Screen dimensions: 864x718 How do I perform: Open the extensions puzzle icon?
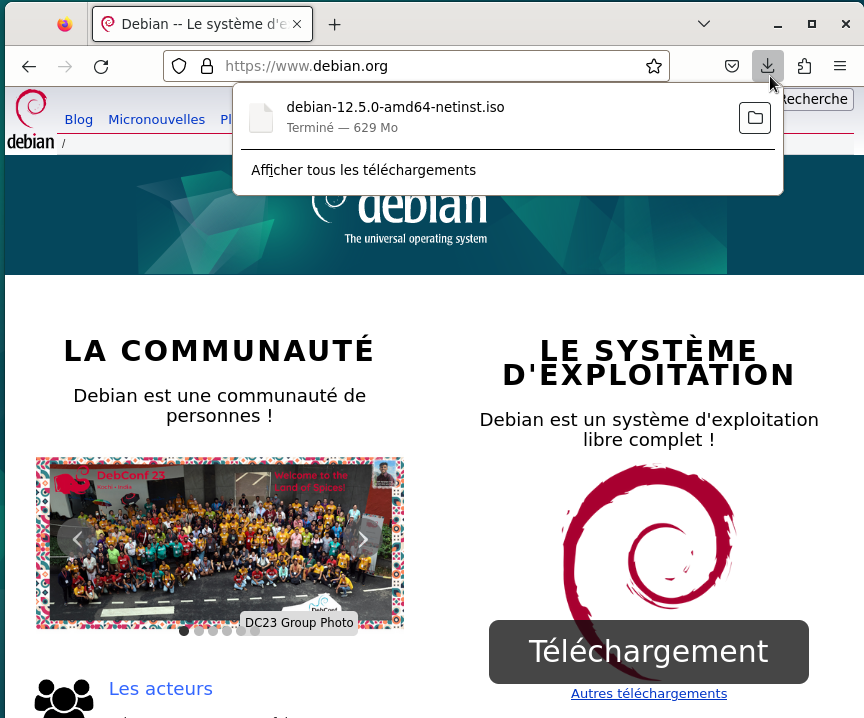pyautogui.click(x=804, y=67)
